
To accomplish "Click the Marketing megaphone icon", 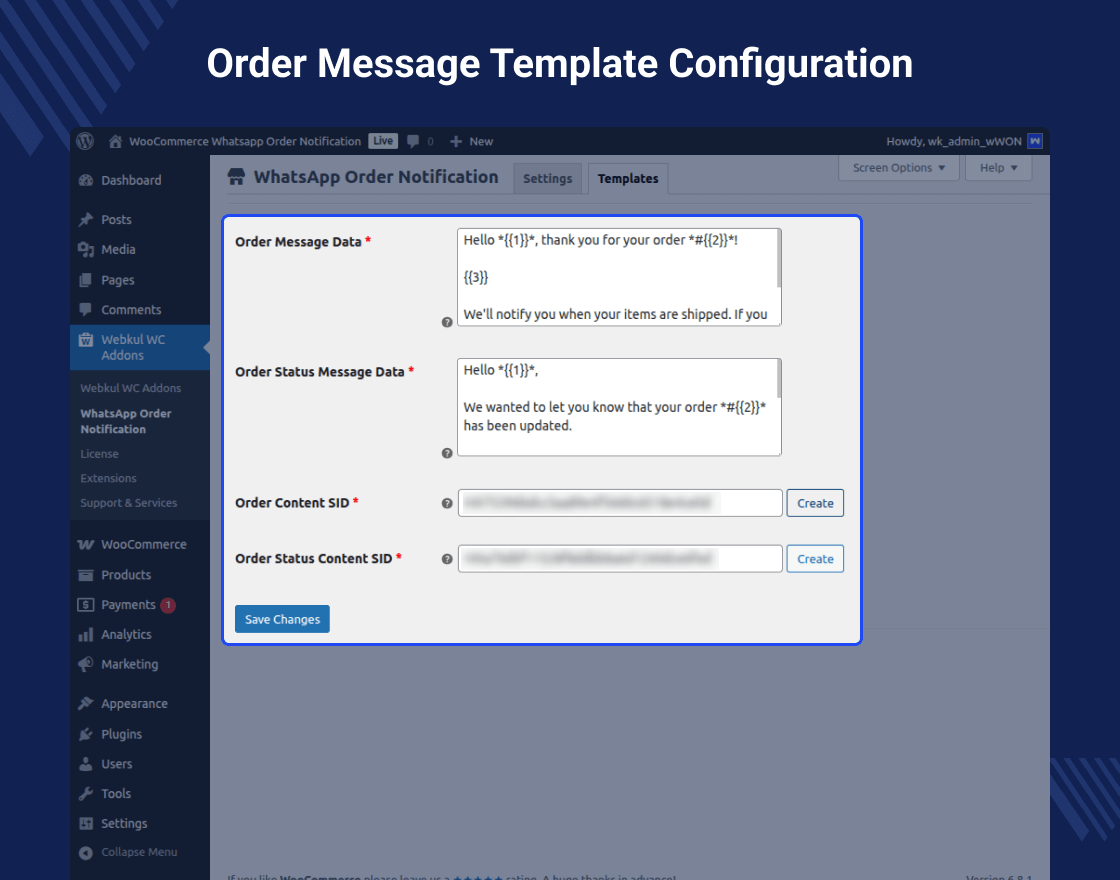I will click(x=86, y=664).
